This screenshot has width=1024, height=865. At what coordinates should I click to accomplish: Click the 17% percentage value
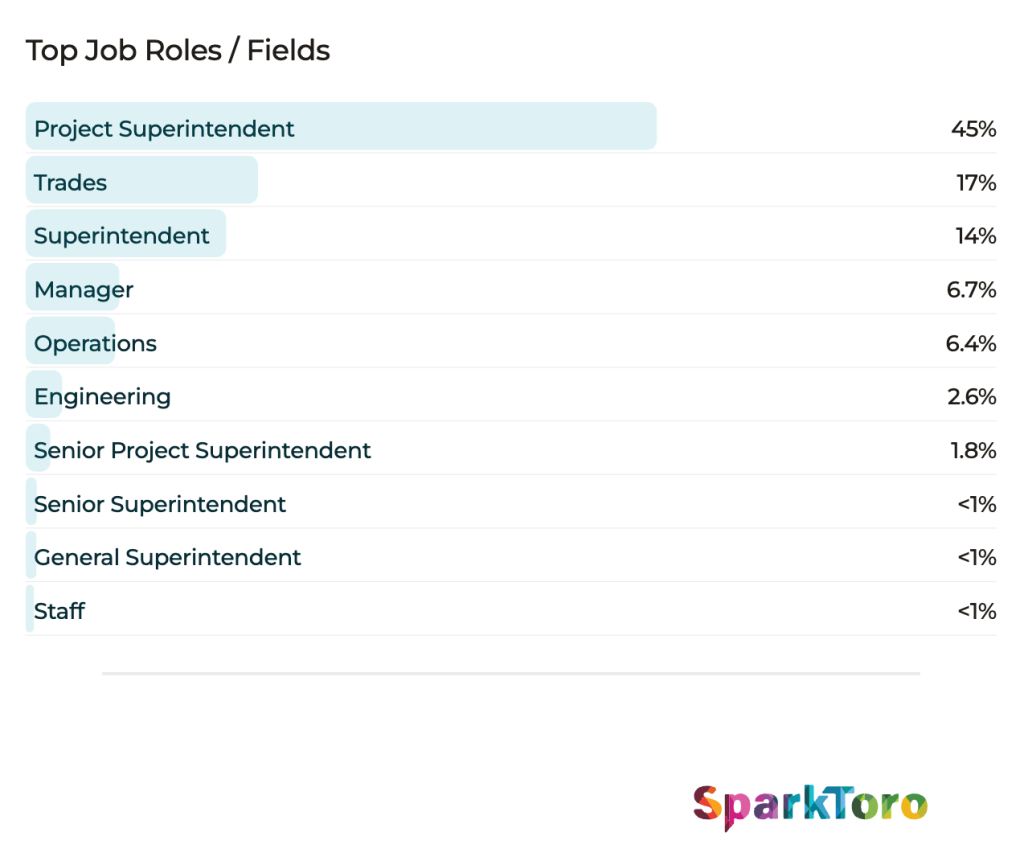(976, 183)
